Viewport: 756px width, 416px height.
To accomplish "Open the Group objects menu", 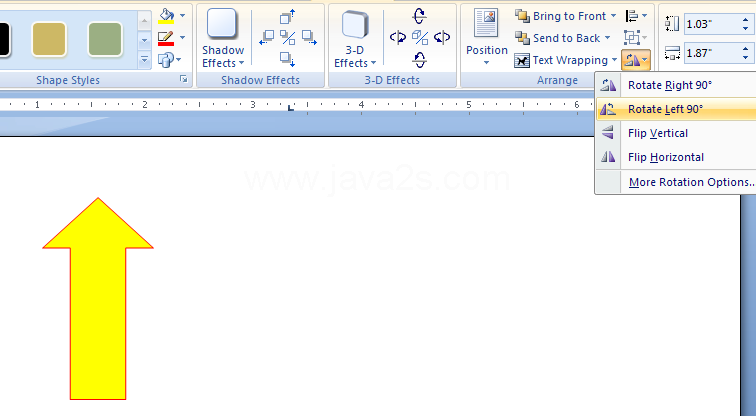I will [x=635, y=38].
